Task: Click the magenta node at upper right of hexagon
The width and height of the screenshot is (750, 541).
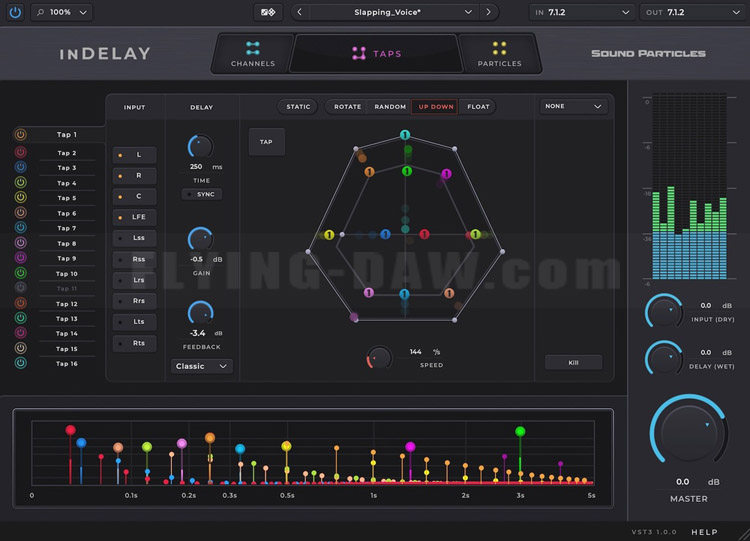Action: [x=446, y=174]
